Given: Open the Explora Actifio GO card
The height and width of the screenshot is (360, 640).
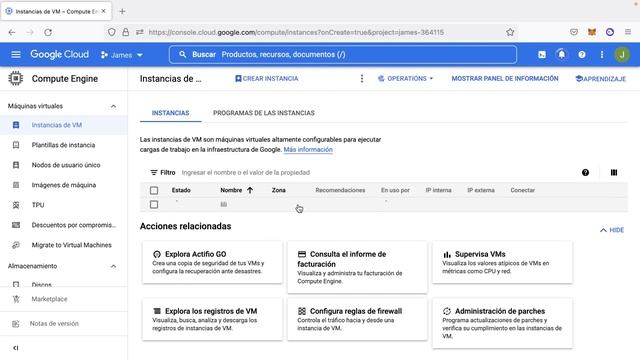Looking at the screenshot, I should tap(212, 262).
